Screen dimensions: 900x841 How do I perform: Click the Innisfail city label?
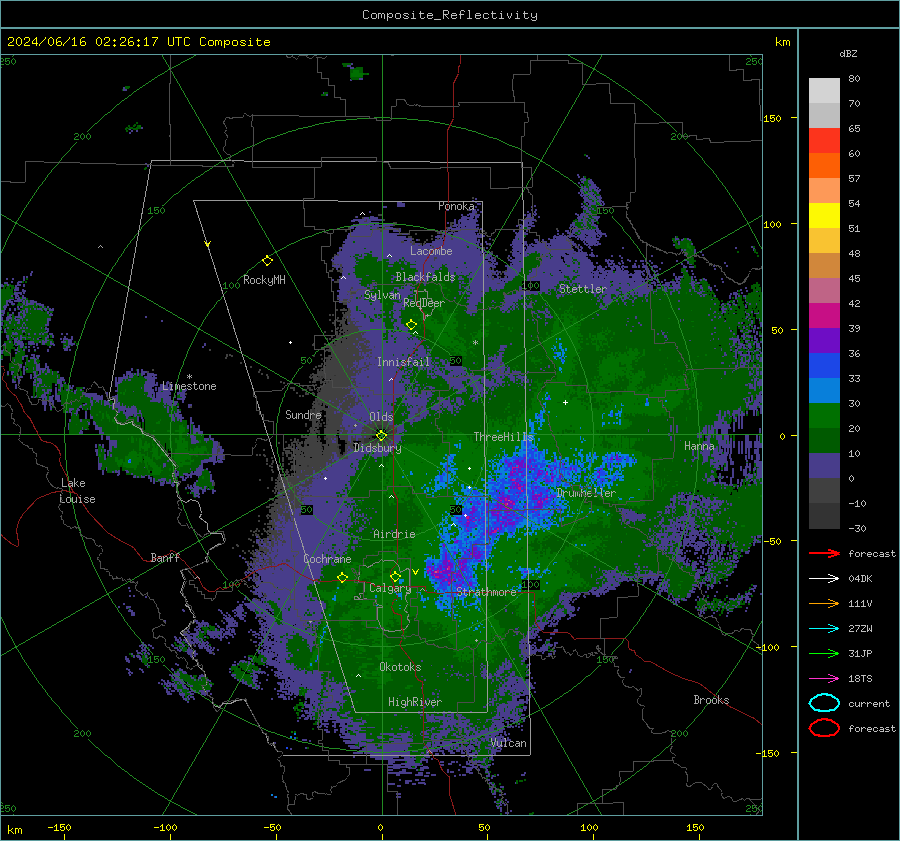click(x=403, y=362)
